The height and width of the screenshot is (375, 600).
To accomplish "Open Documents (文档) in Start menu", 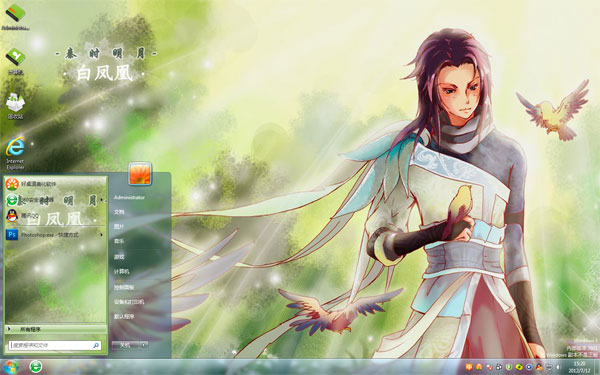I will pyautogui.click(x=119, y=212).
